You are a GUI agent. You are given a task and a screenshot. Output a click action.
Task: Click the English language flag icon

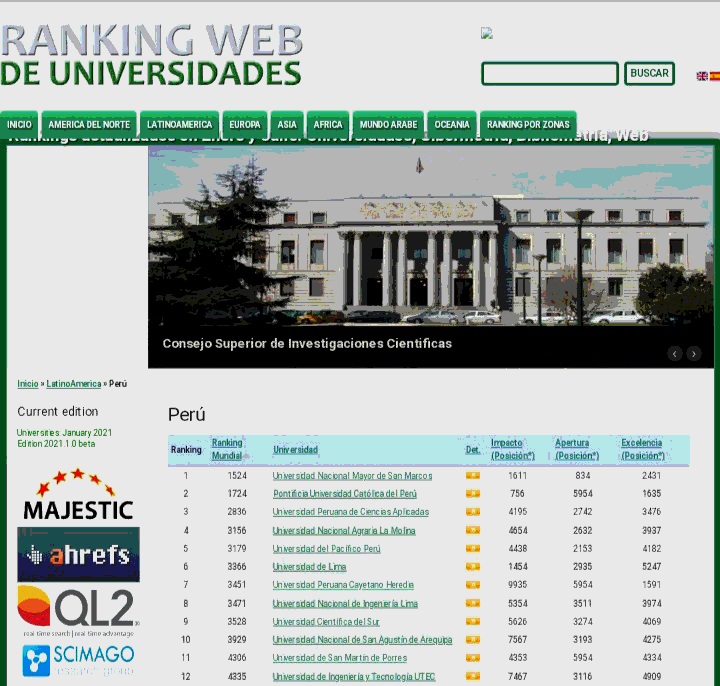click(702, 76)
